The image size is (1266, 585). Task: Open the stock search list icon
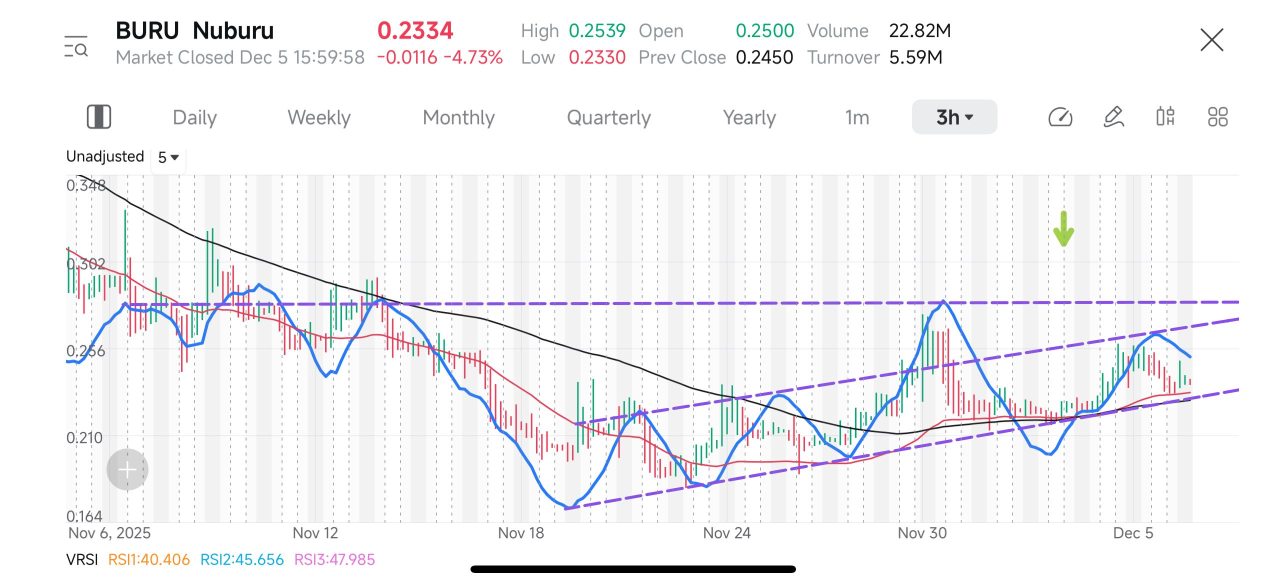pos(76,46)
